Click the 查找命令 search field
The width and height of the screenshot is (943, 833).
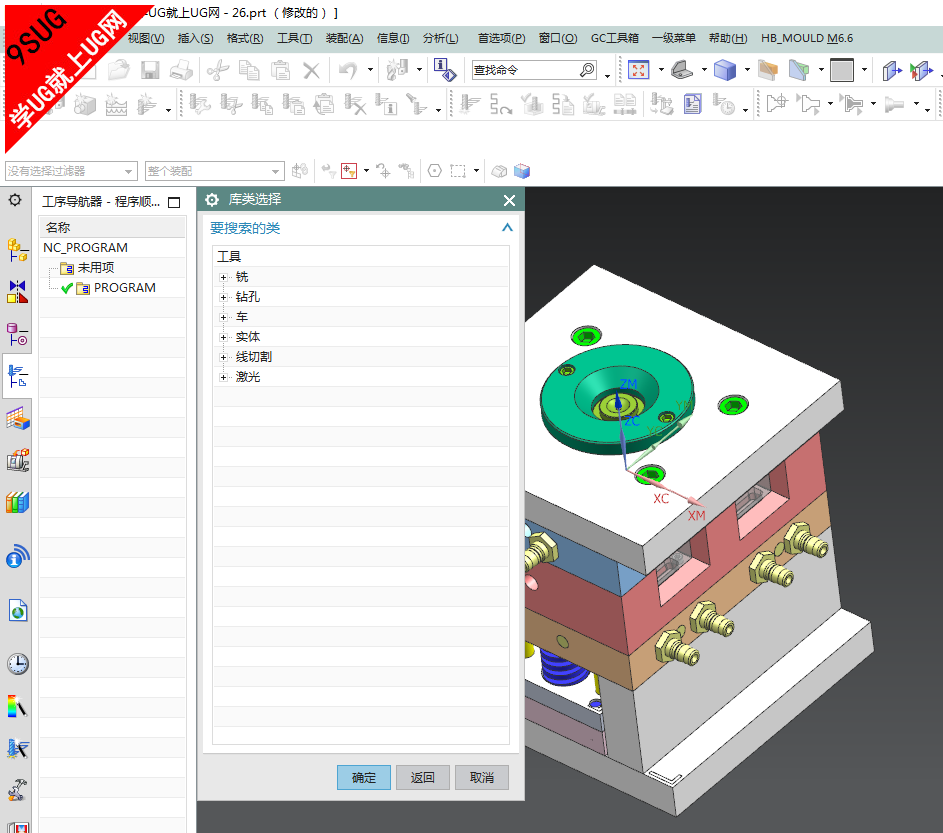click(534, 70)
